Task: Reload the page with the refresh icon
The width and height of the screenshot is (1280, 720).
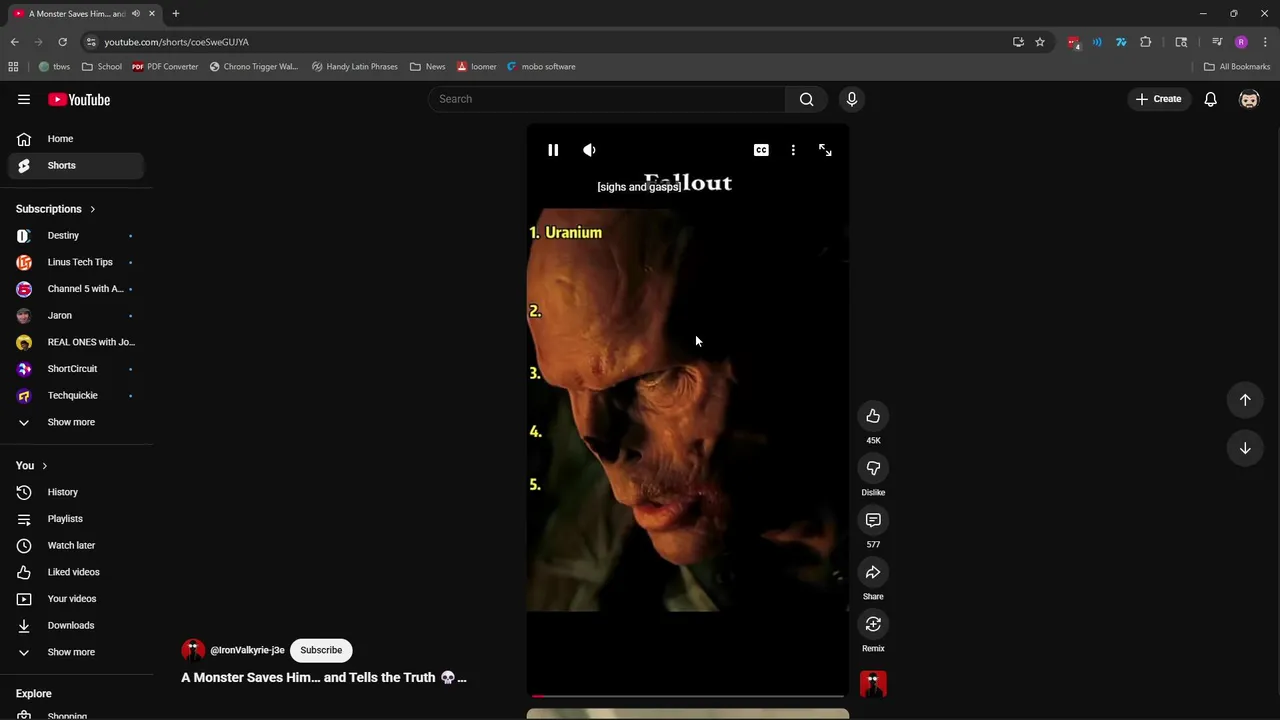Action: click(x=62, y=42)
